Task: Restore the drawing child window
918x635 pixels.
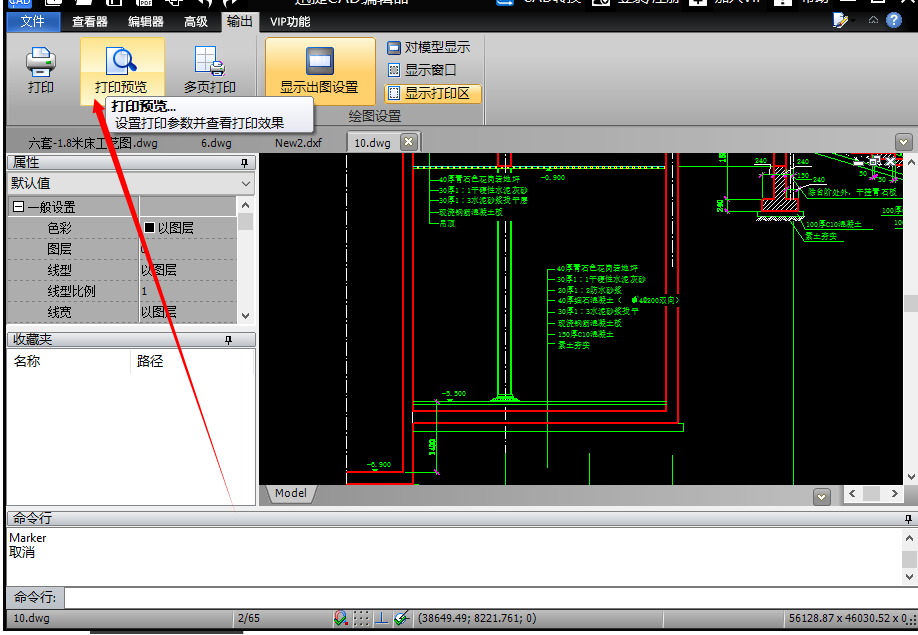Action: click(874, 160)
